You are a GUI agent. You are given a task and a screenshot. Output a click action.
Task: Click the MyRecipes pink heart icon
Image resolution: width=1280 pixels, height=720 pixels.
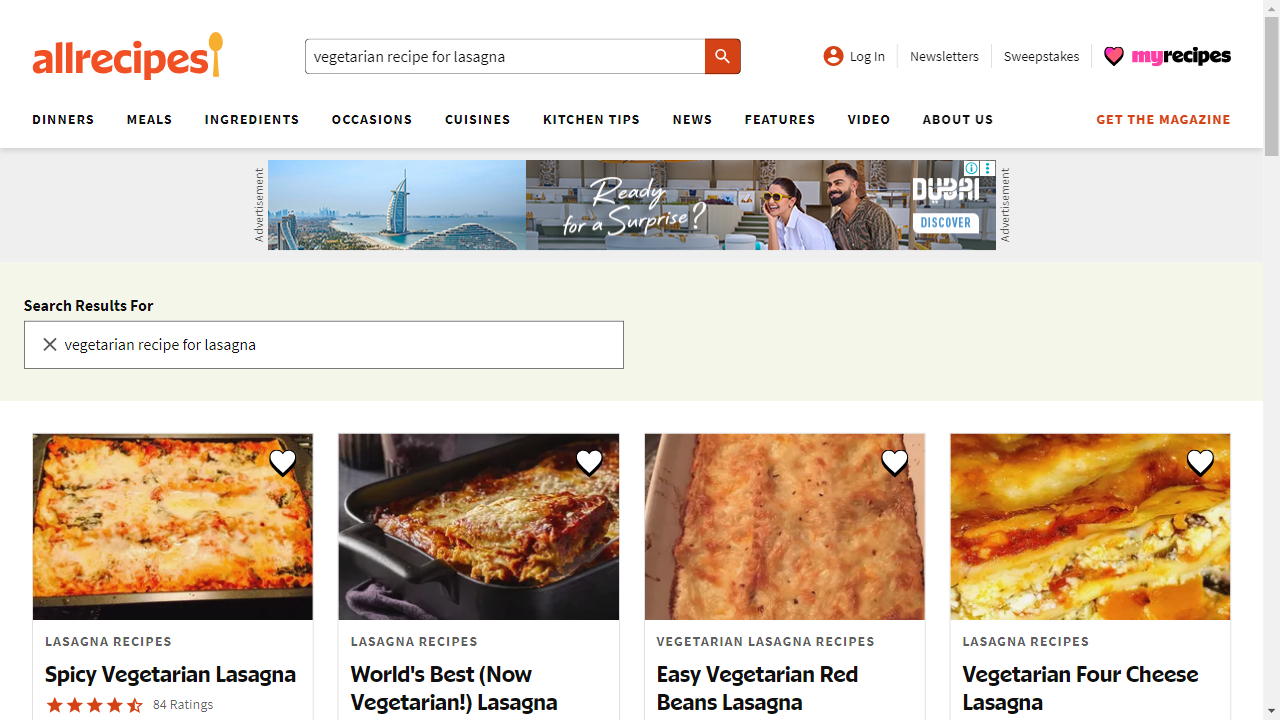point(1114,56)
